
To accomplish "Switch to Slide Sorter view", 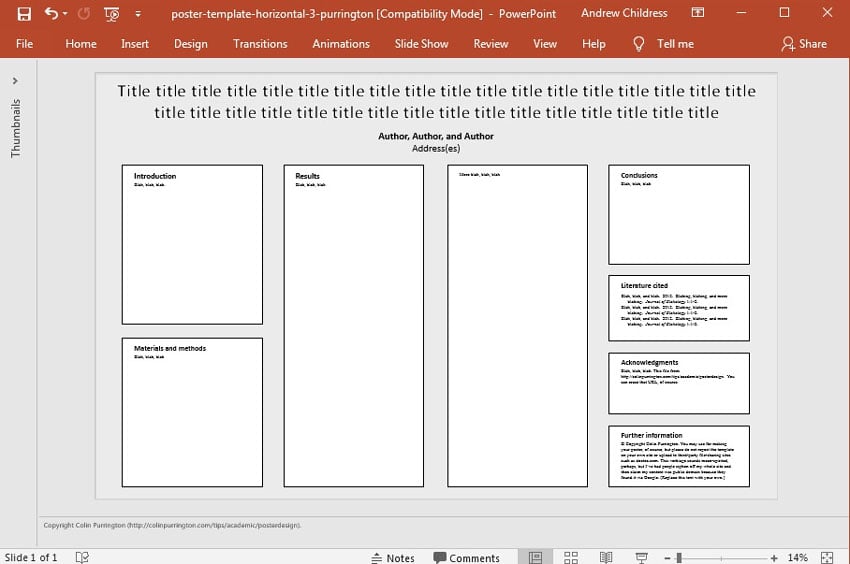I will click(571, 557).
